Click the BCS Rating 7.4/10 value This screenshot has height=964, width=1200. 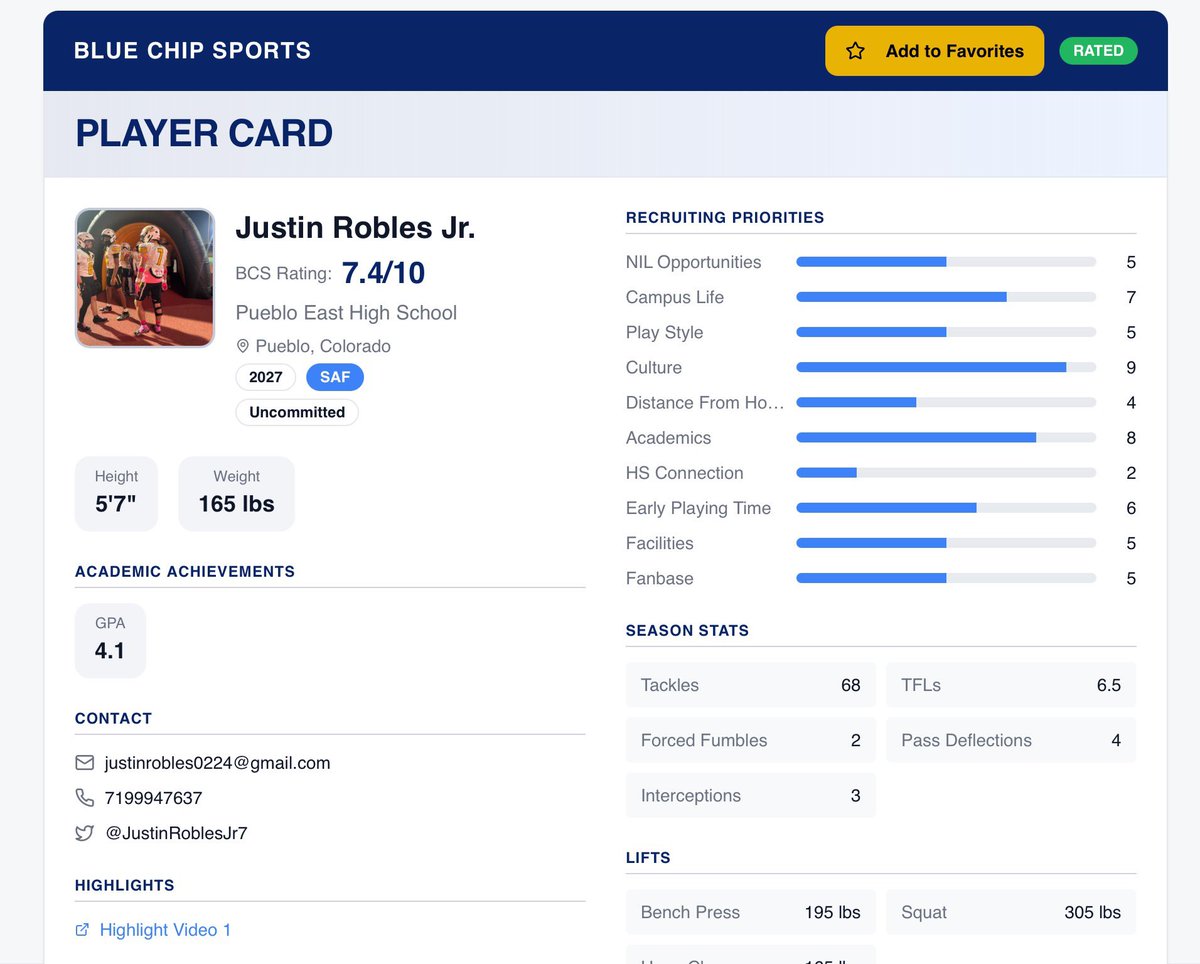(x=383, y=272)
